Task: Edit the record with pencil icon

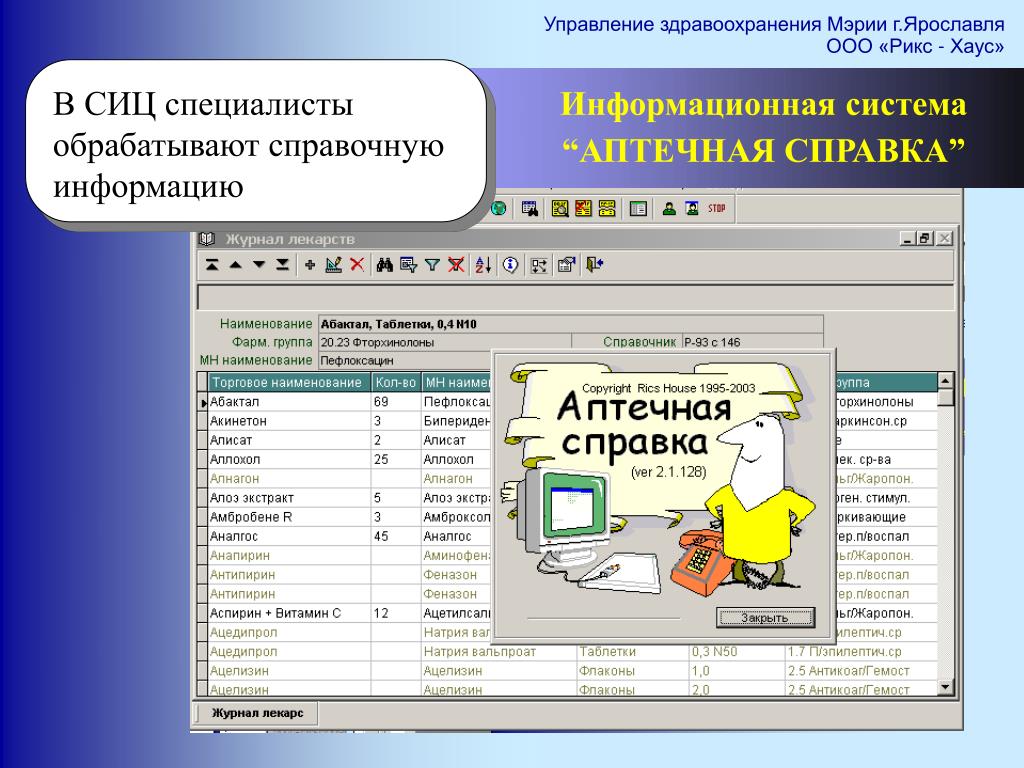Action: 334,265
